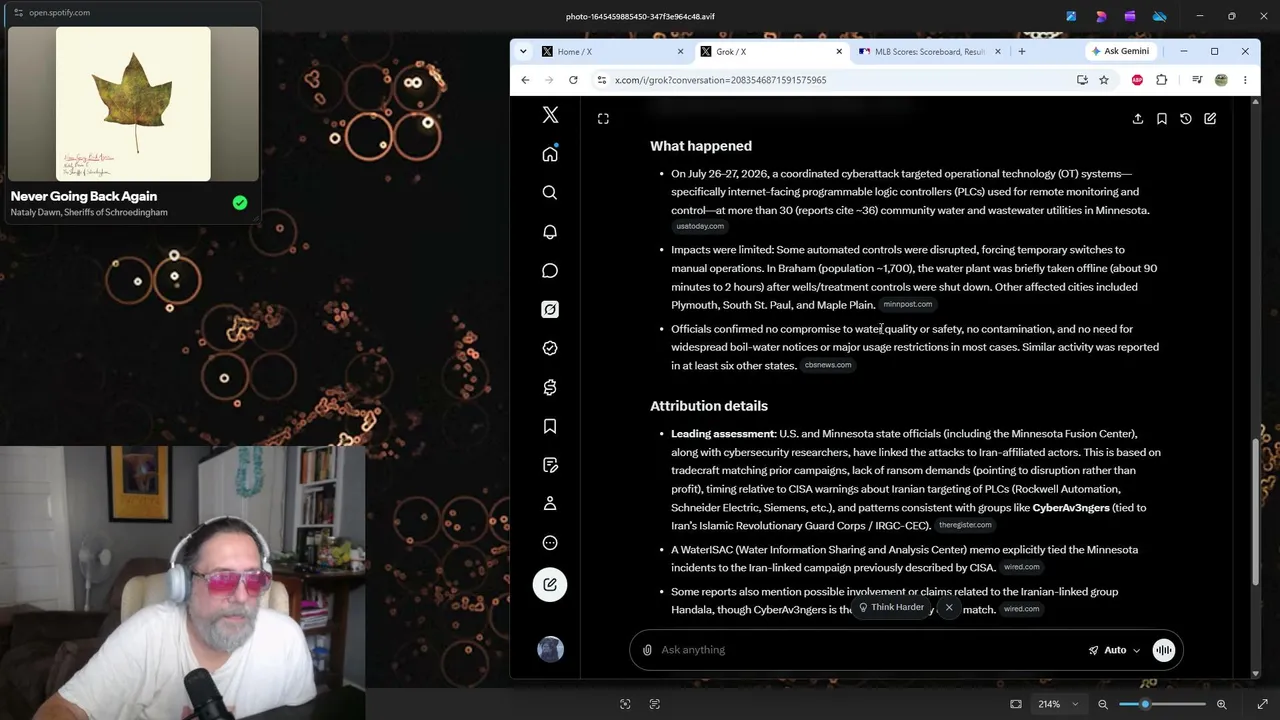The width and height of the screenshot is (1280, 720).
Task: Open the Chrome three-dot menu
Action: click(1245, 80)
